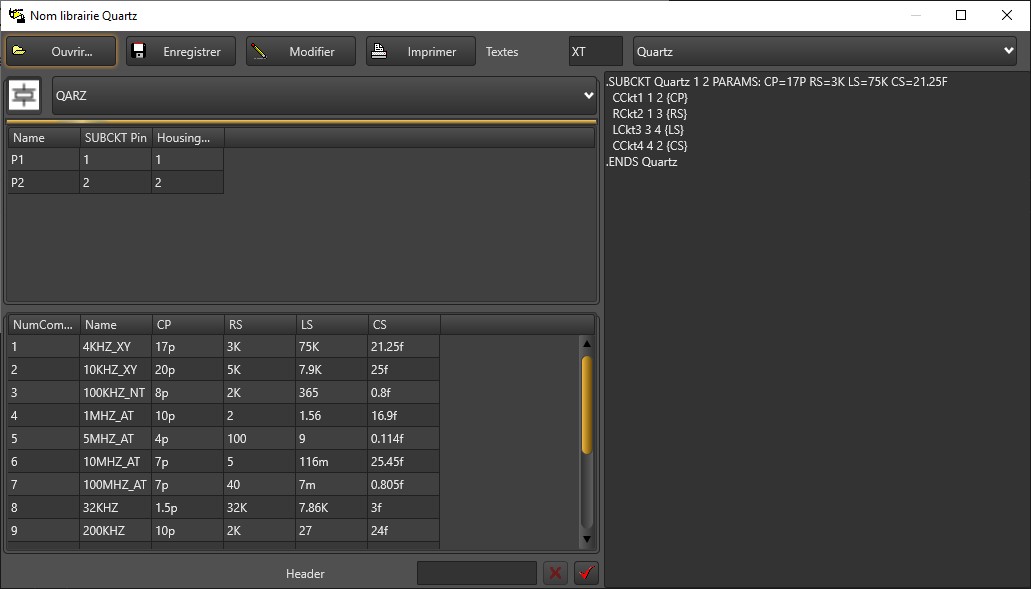Click the 32KHZ name cell
The width and height of the screenshot is (1031, 589).
115,508
